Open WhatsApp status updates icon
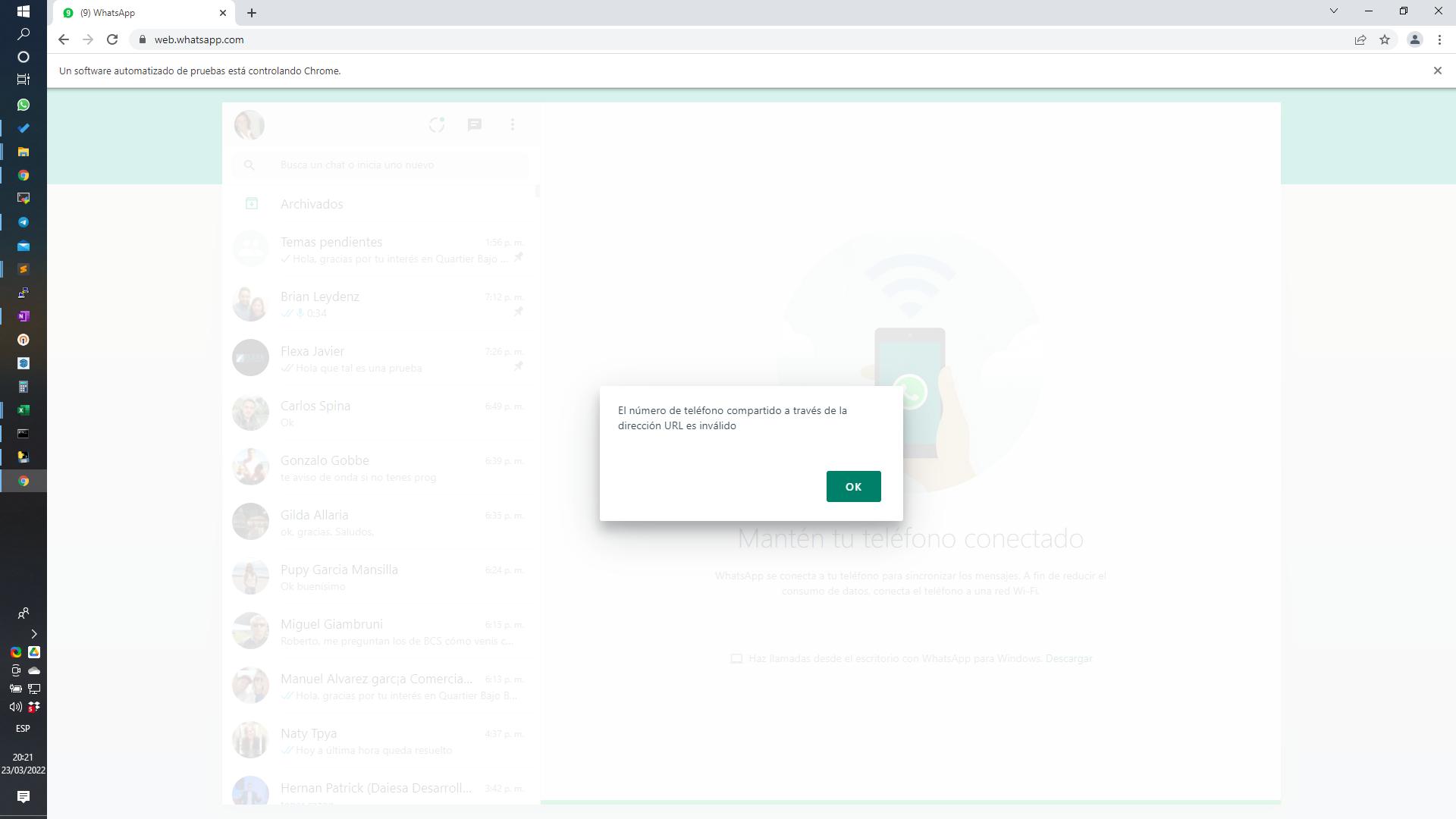This screenshot has width=1456, height=819. (x=437, y=125)
